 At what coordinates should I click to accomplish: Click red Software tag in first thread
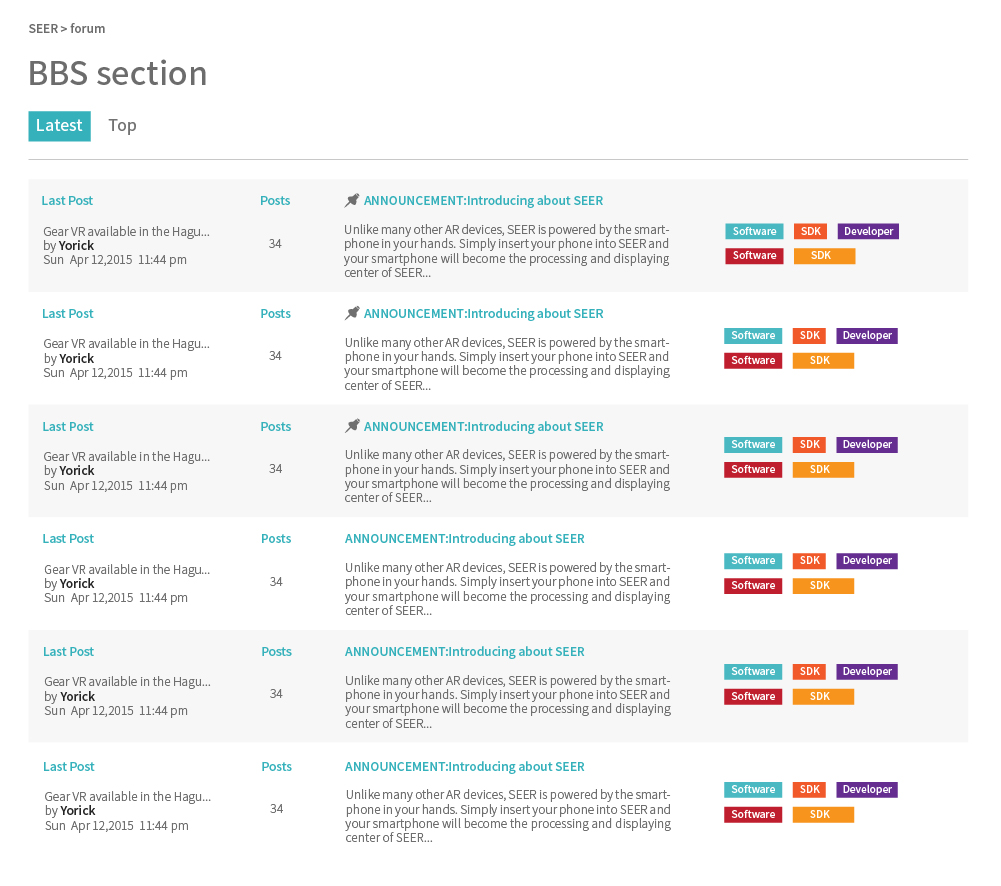click(754, 255)
